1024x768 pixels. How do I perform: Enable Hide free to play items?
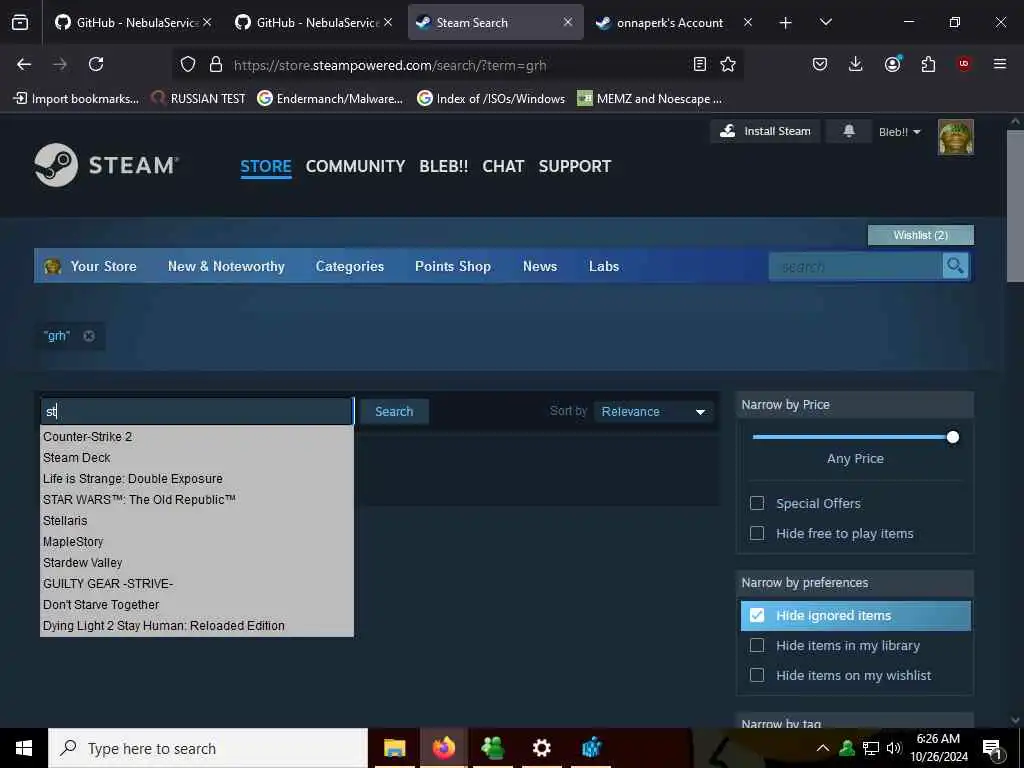coord(757,533)
